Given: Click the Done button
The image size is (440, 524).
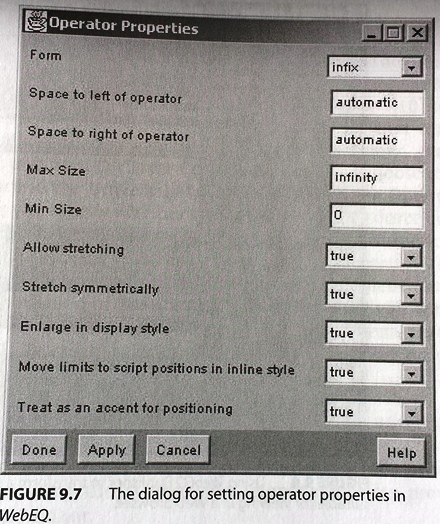Looking at the screenshot, I should pyautogui.click(x=39, y=449).
